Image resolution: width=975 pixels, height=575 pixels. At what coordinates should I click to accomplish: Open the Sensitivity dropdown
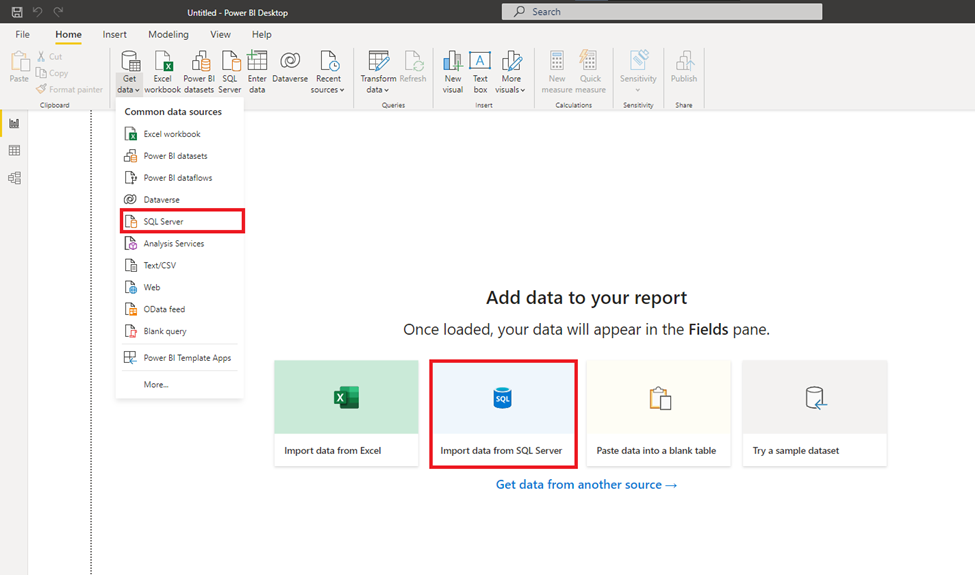(x=638, y=72)
